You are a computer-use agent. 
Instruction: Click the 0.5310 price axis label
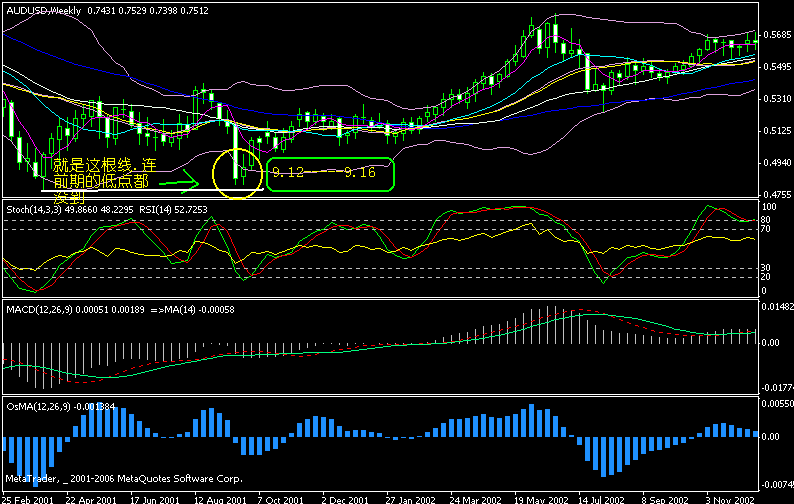[x=777, y=99]
